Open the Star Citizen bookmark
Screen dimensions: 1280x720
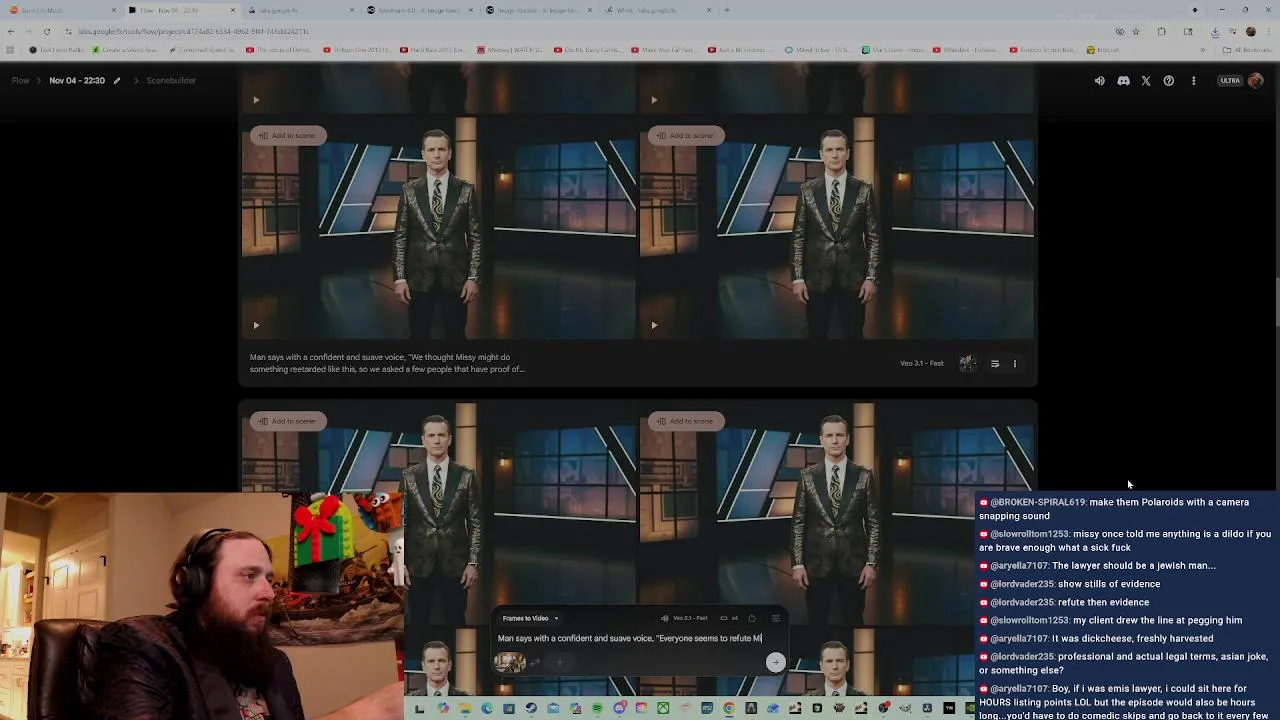click(893, 50)
